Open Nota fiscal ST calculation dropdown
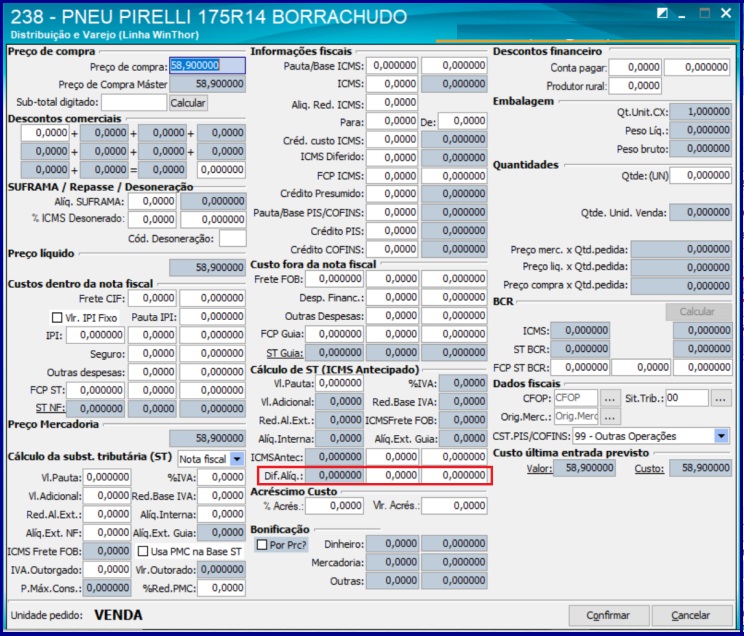This screenshot has height=636, width=744. [236, 459]
